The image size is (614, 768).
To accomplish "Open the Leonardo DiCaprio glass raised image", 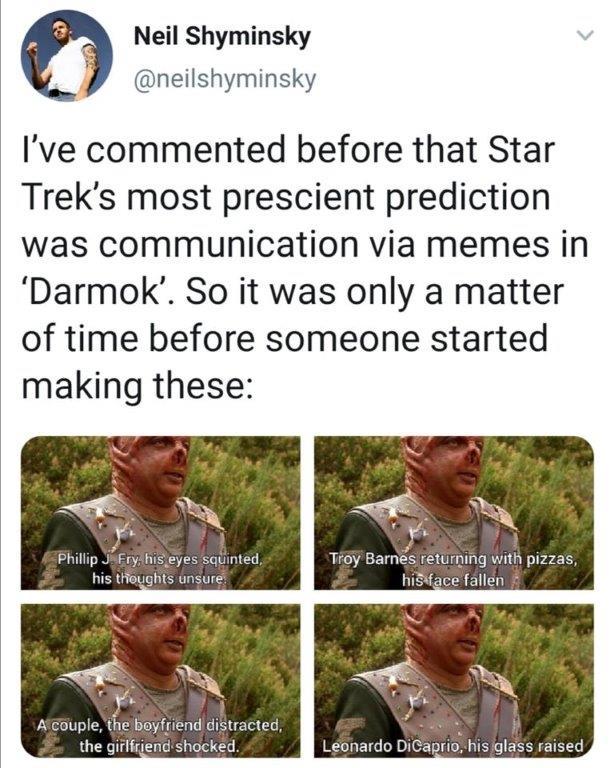I will coord(453,681).
